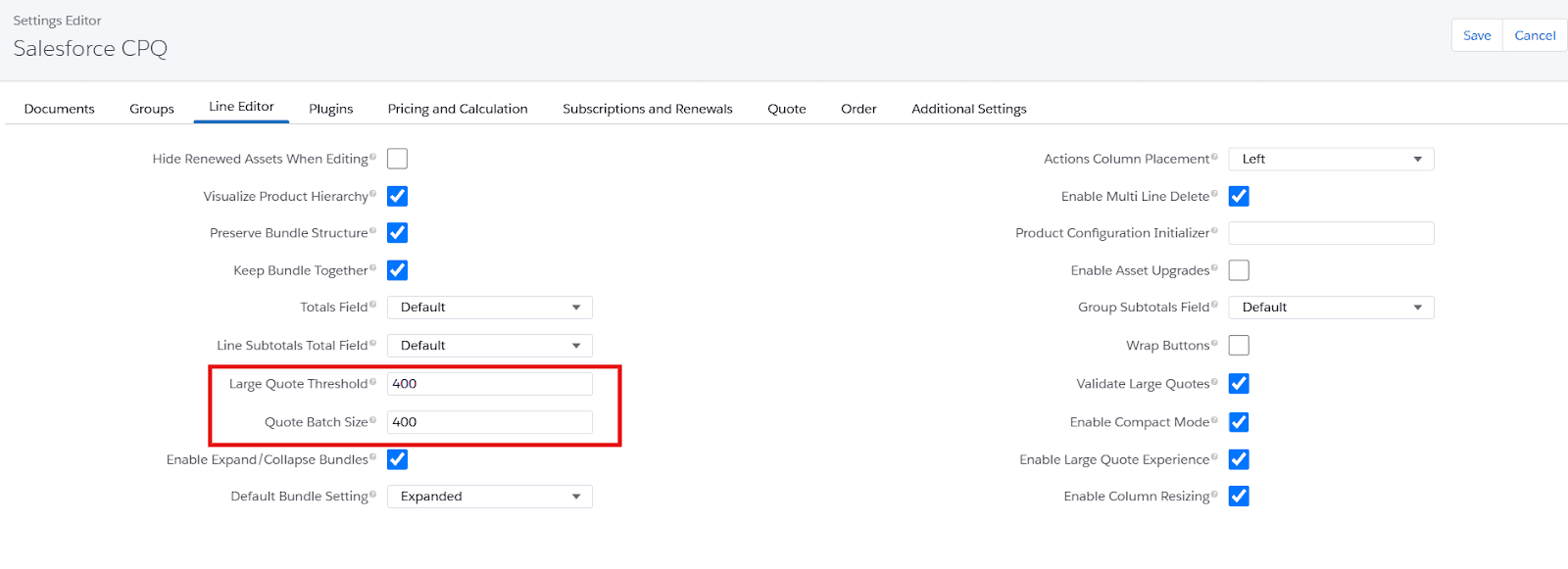The image size is (1568, 569).
Task: Click help icon beside Preserve Bundle Structure
Action: 372,230
